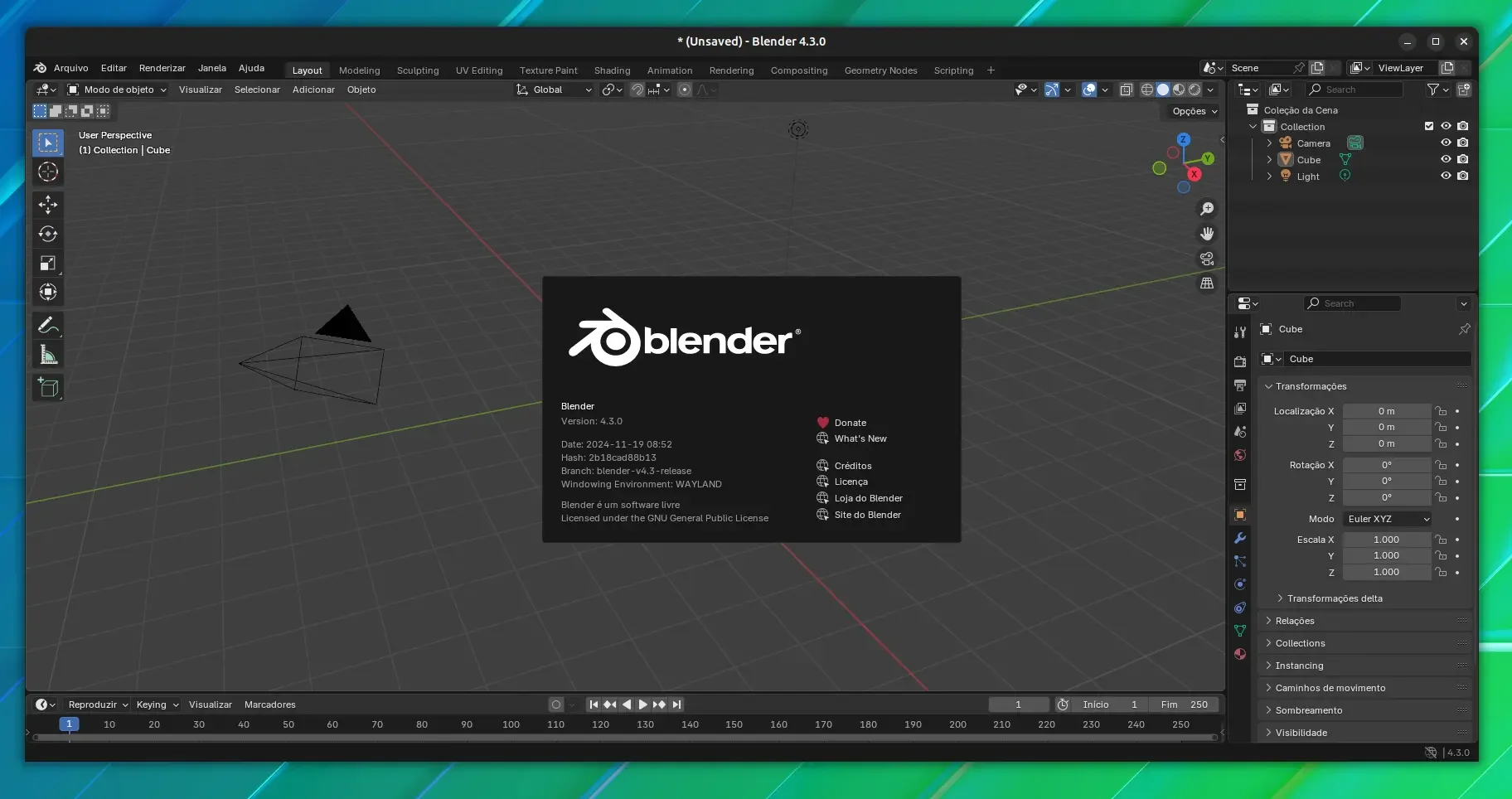Image resolution: width=1512 pixels, height=799 pixels.
Task: Select the Select Box tool
Action: tap(48, 143)
